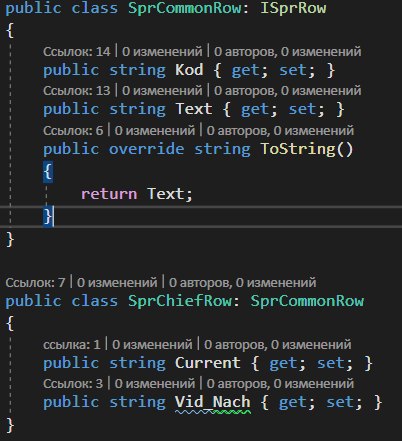This screenshot has height=441, width=402.
Task: Click '0 изменений' beside 'Ссылок: 13'
Action: tap(162, 91)
